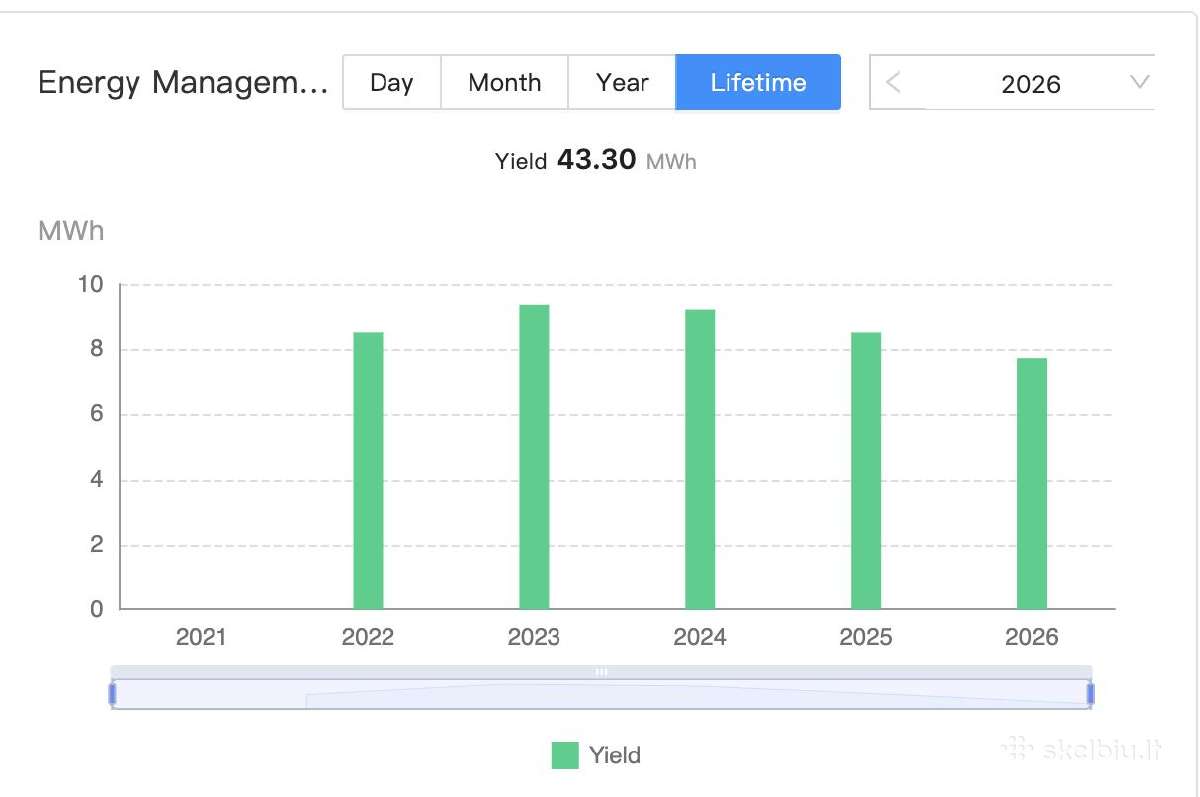
Task: Click the 2025 x-axis label
Action: (x=866, y=637)
